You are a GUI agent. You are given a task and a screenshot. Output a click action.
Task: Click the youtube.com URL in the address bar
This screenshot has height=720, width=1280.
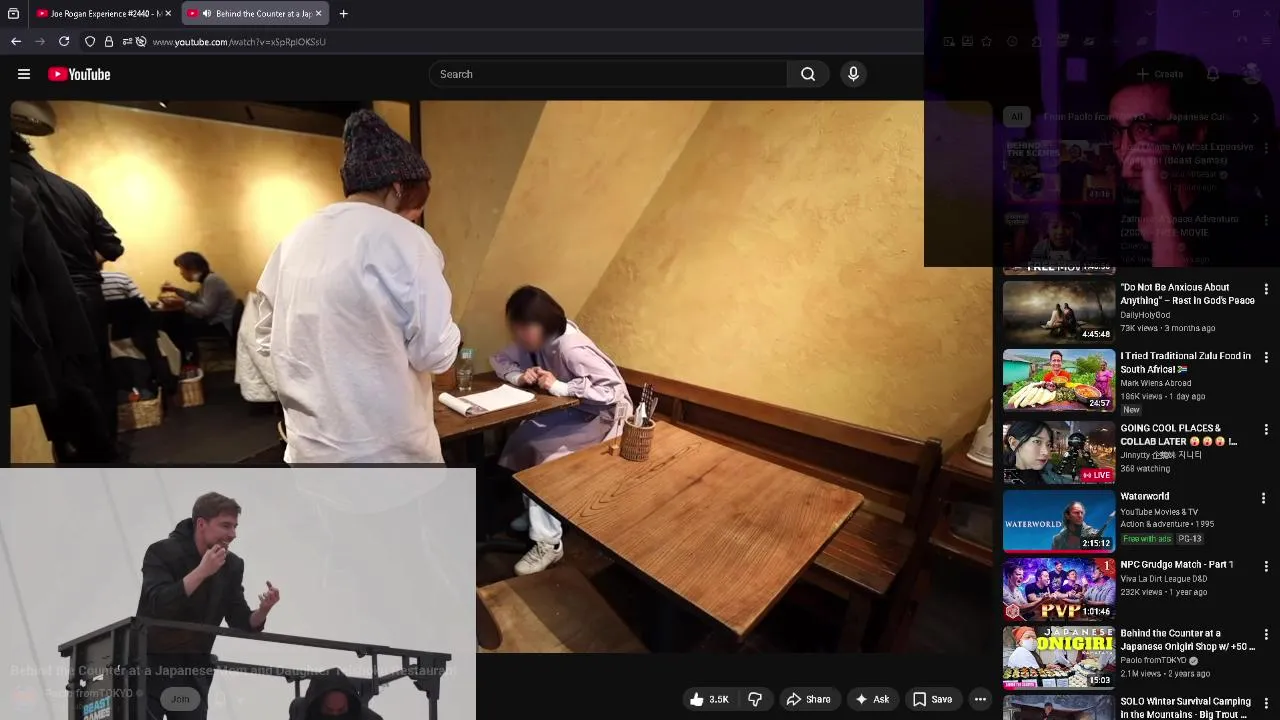coord(239,42)
